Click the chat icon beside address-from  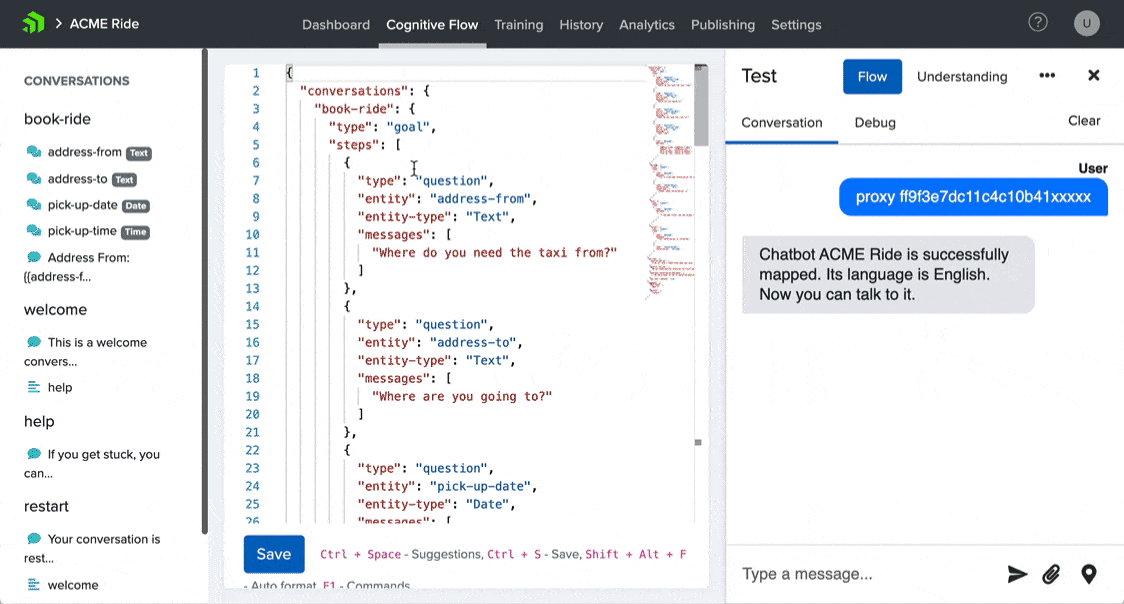(x=34, y=152)
